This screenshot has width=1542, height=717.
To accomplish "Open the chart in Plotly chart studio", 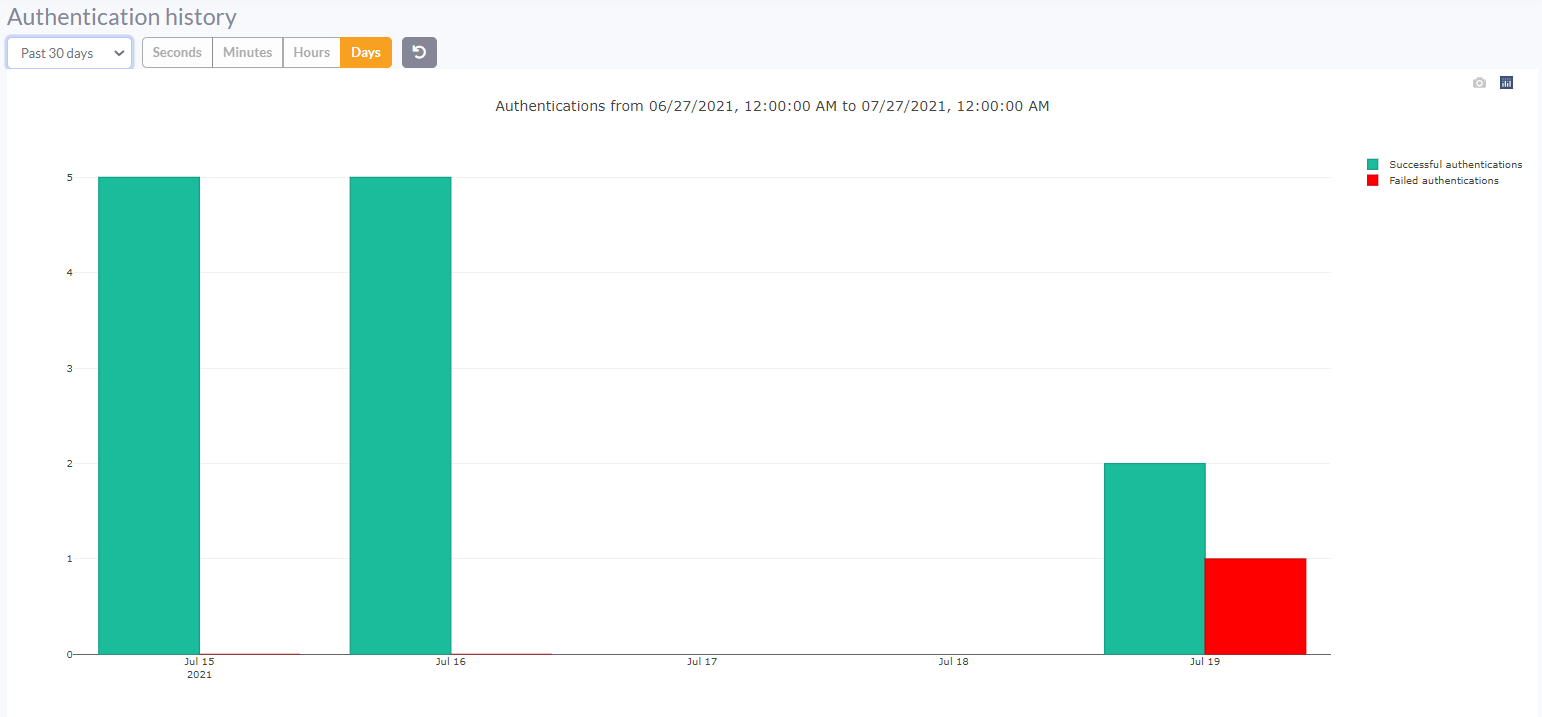I will click(1506, 83).
